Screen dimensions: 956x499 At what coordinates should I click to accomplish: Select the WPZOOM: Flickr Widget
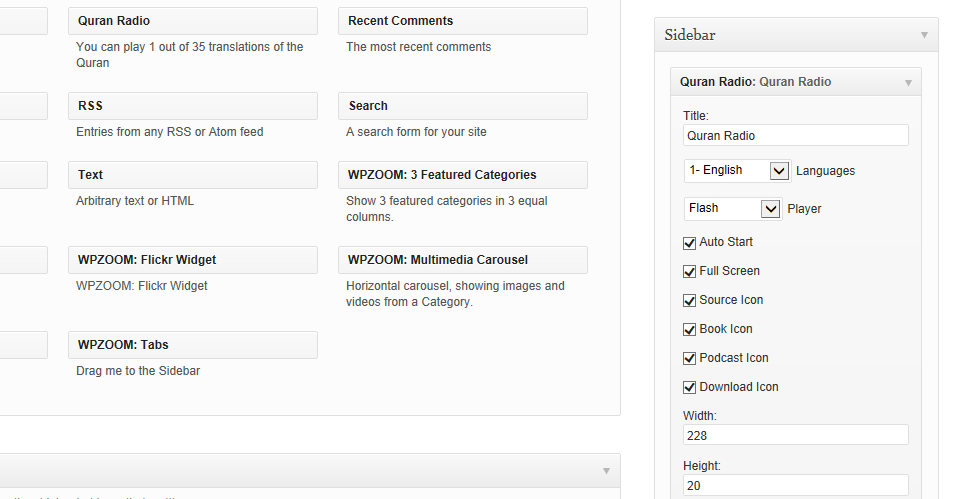coord(193,260)
